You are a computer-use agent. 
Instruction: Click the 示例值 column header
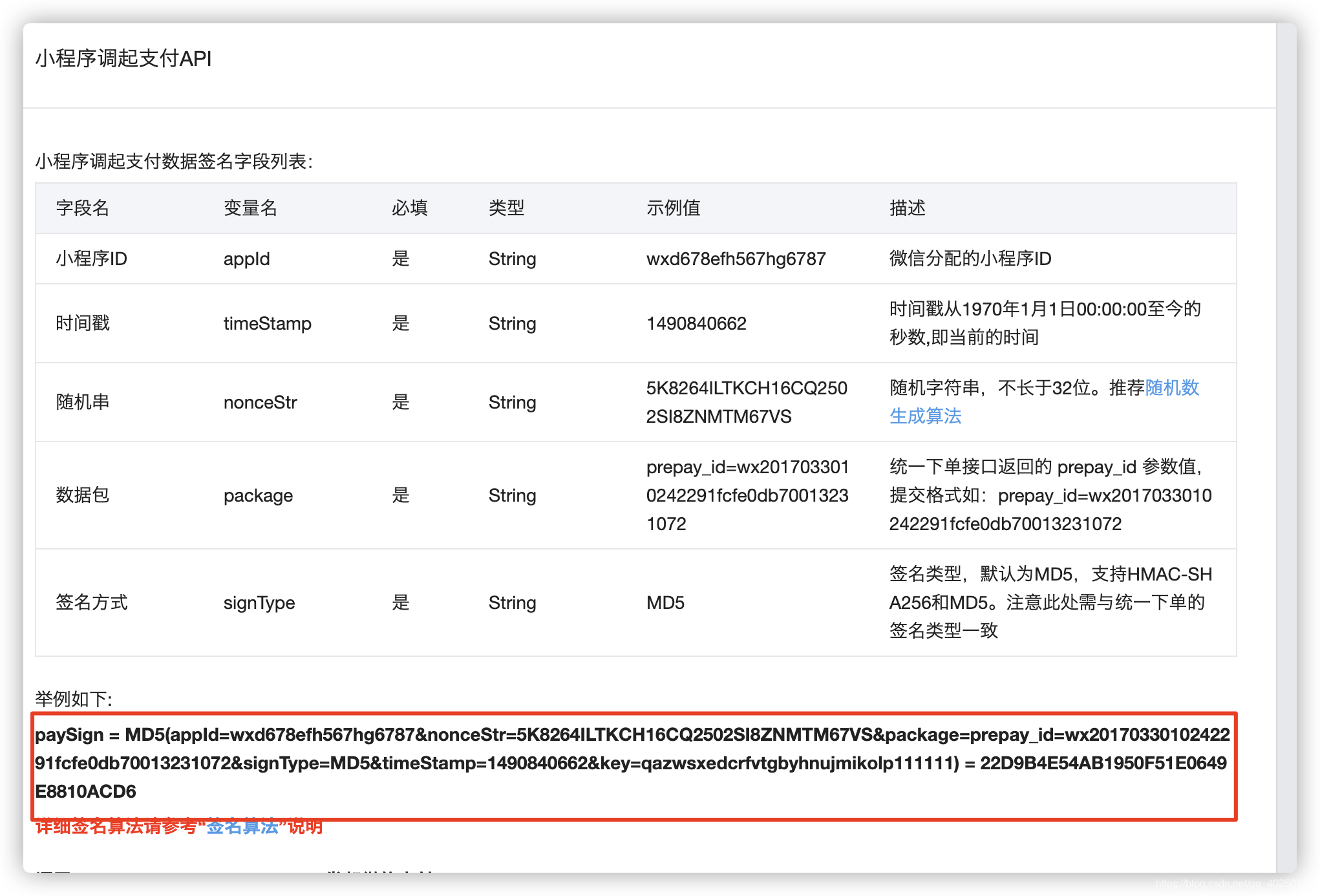(x=673, y=208)
